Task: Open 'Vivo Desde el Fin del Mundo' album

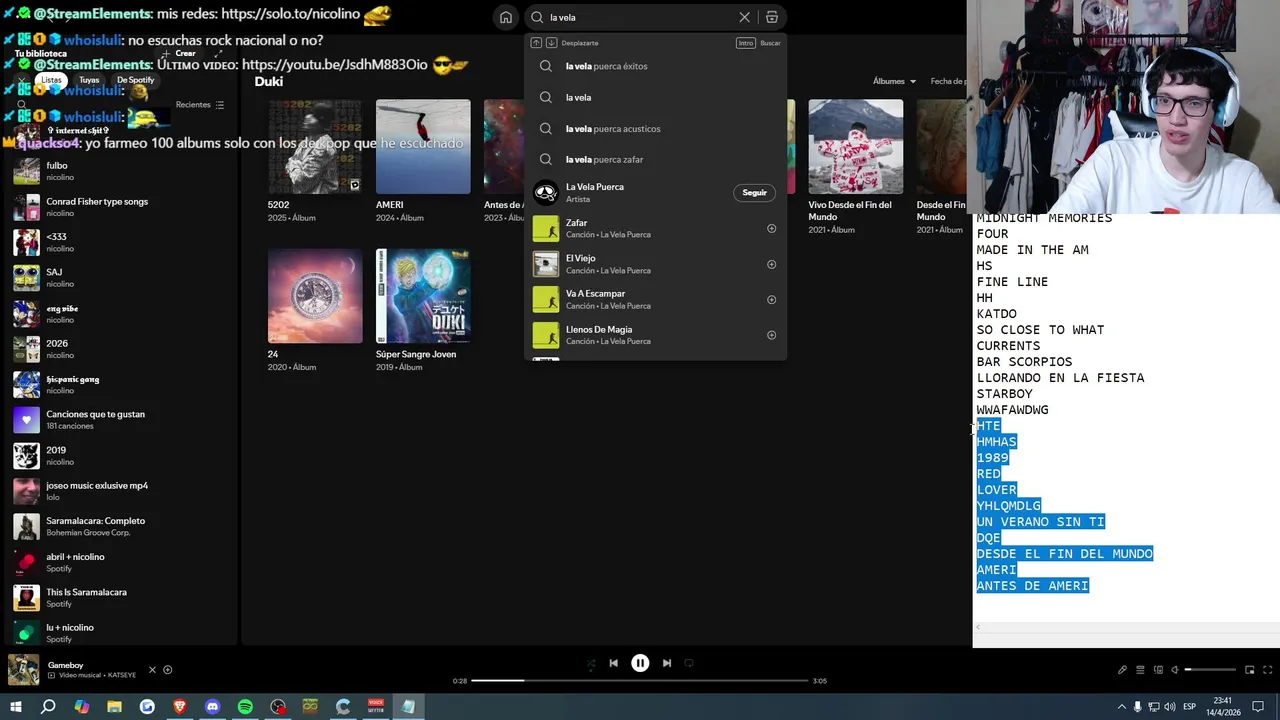Action: pyautogui.click(x=855, y=146)
